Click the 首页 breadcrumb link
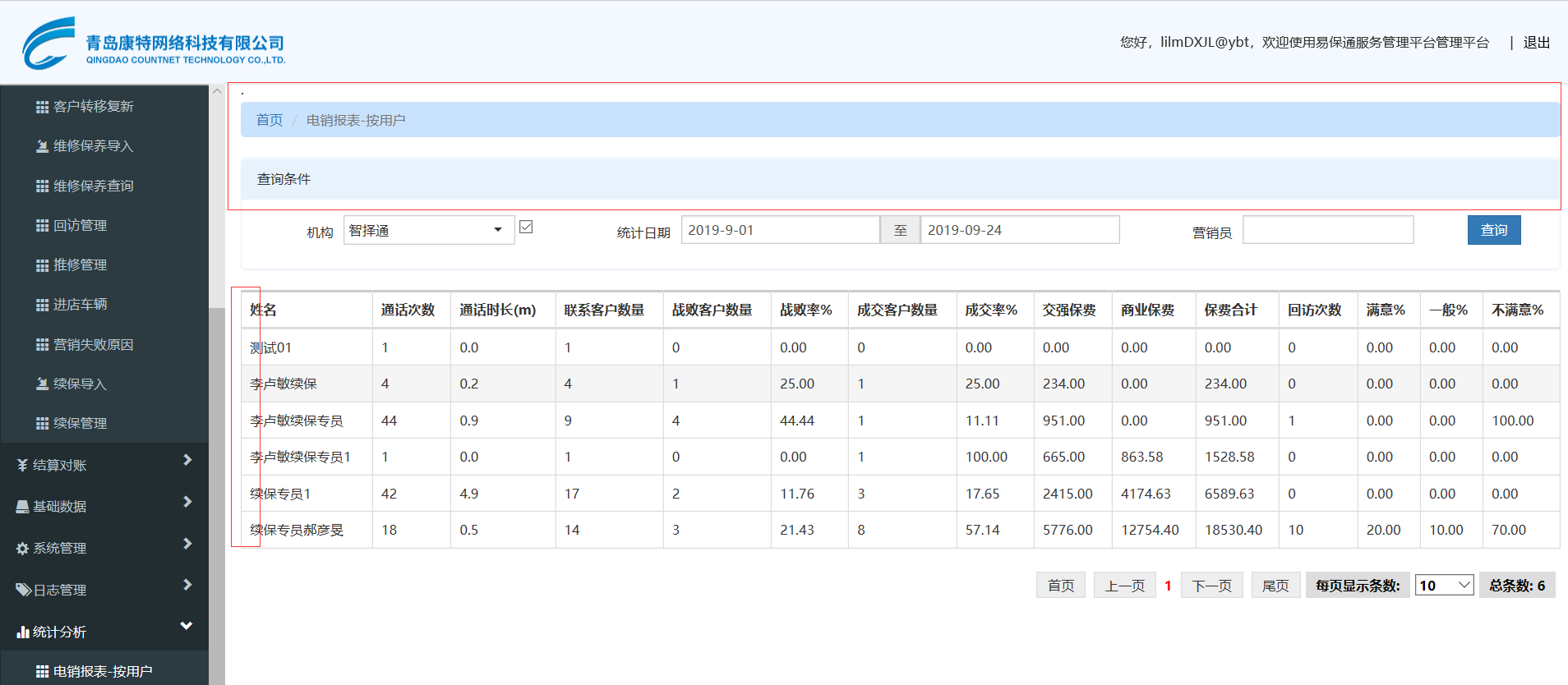This screenshot has width=1568, height=685. [270, 121]
